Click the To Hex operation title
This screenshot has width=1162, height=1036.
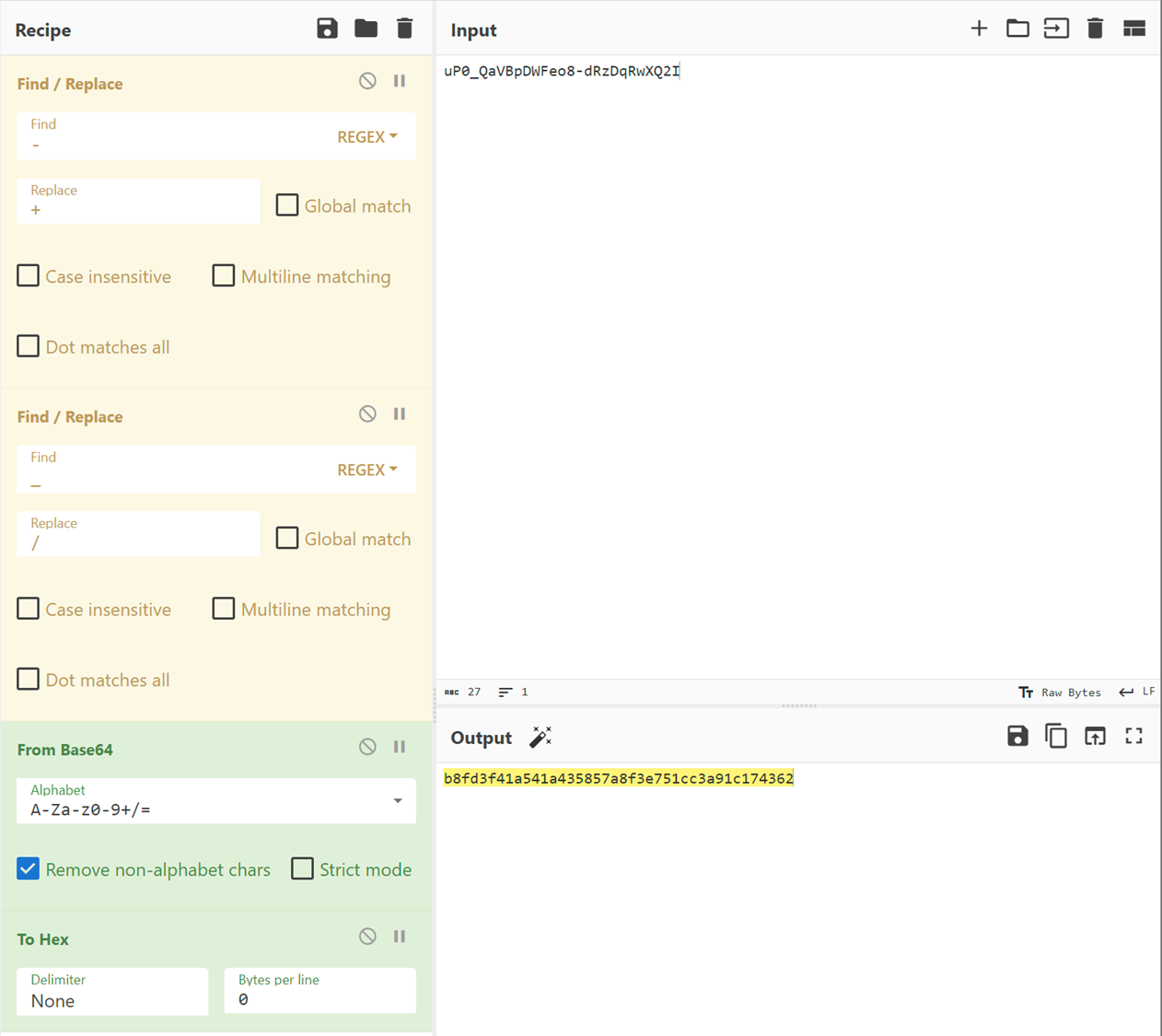pos(43,939)
